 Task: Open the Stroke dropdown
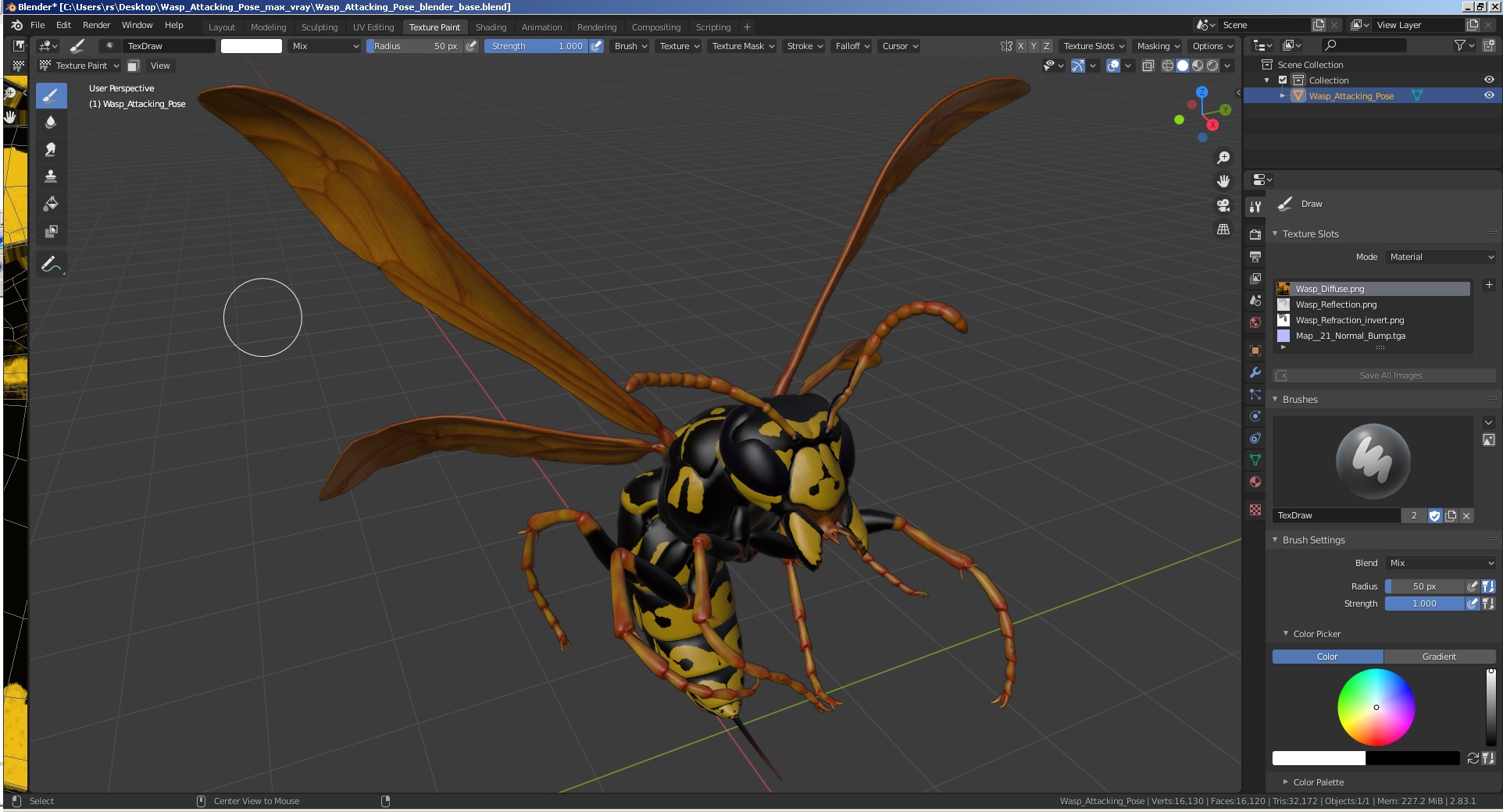pos(805,46)
